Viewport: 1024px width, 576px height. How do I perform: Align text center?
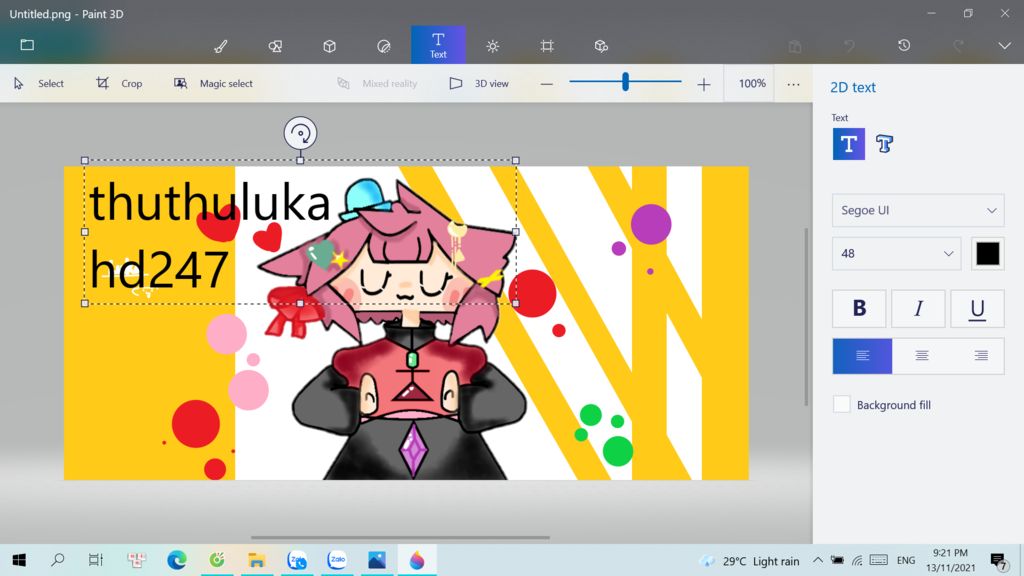pyautogui.click(x=921, y=356)
